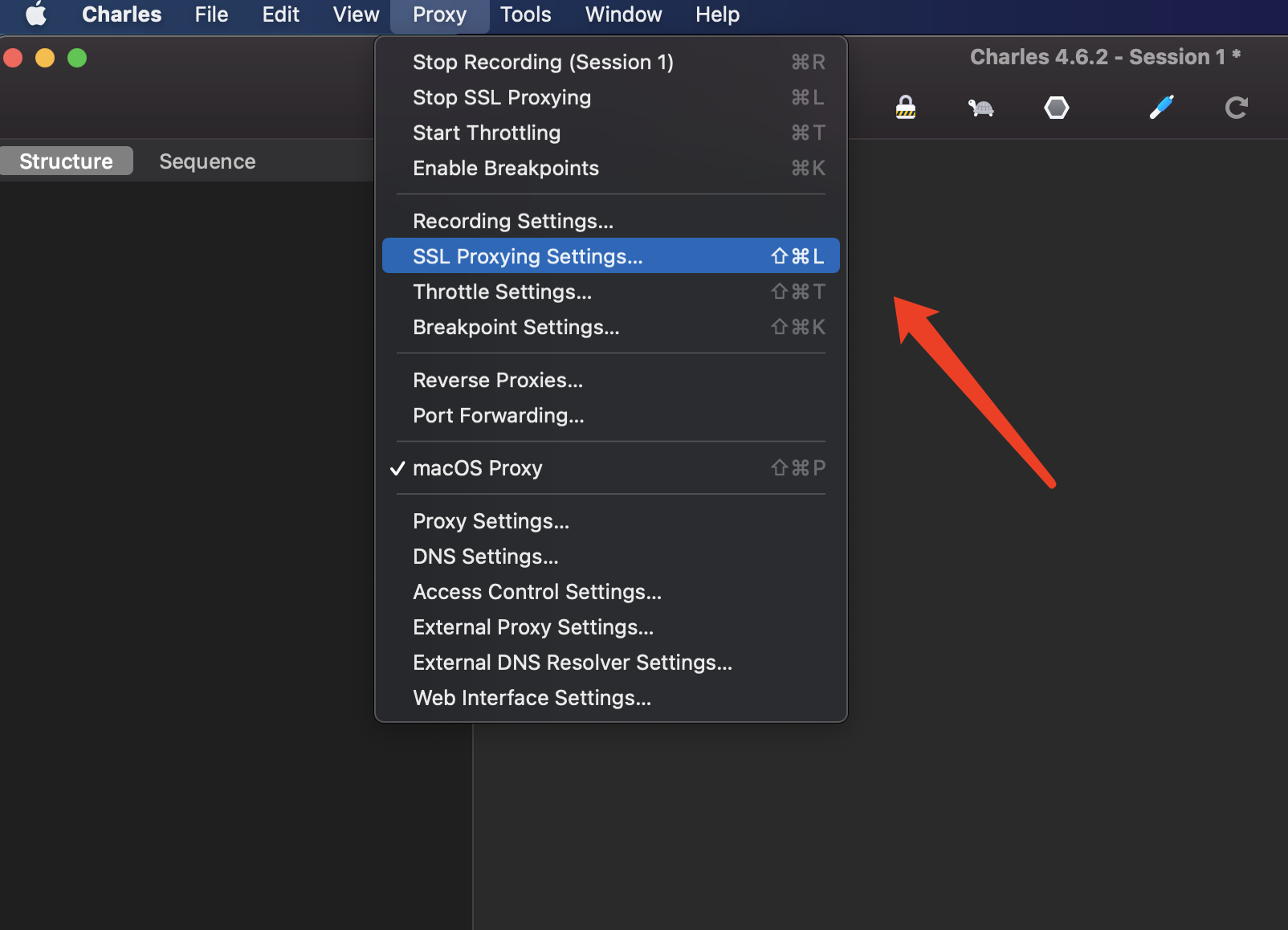The width and height of the screenshot is (1288, 930).
Task: Choose Stop SSL Proxying
Action: pyautogui.click(x=611, y=97)
